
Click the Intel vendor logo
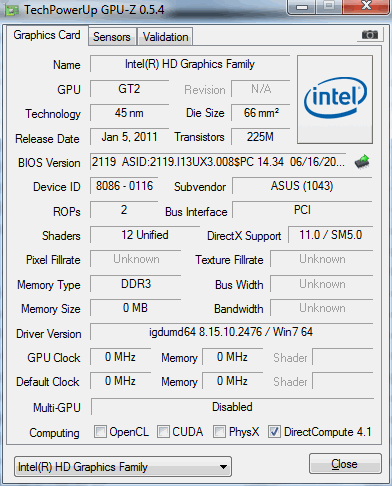(335, 99)
